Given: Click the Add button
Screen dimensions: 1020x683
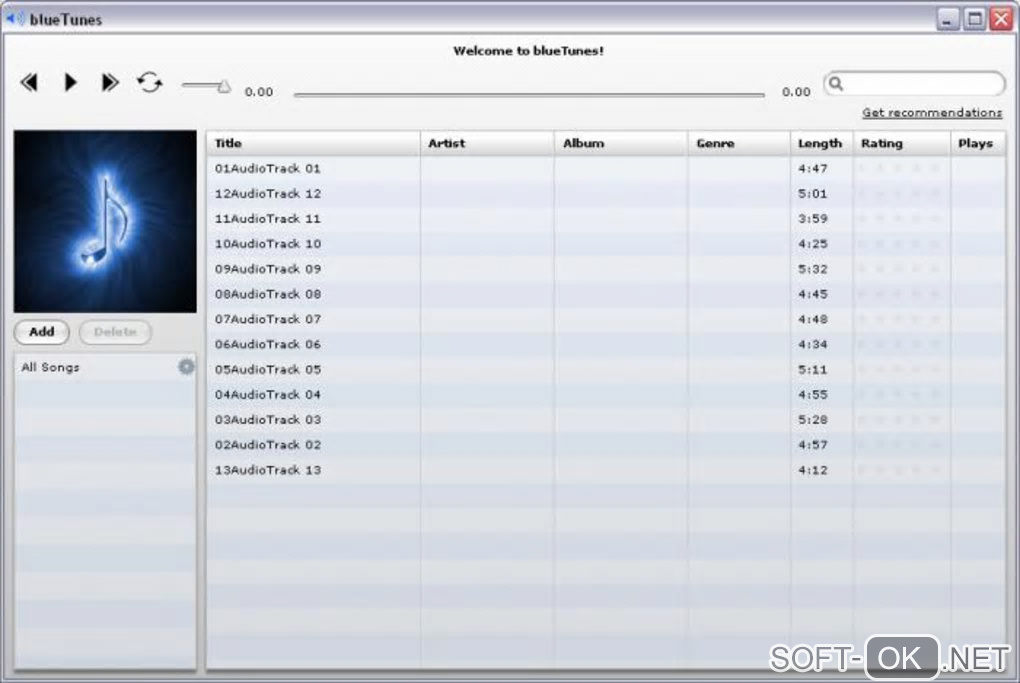Looking at the screenshot, I should 42,332.
